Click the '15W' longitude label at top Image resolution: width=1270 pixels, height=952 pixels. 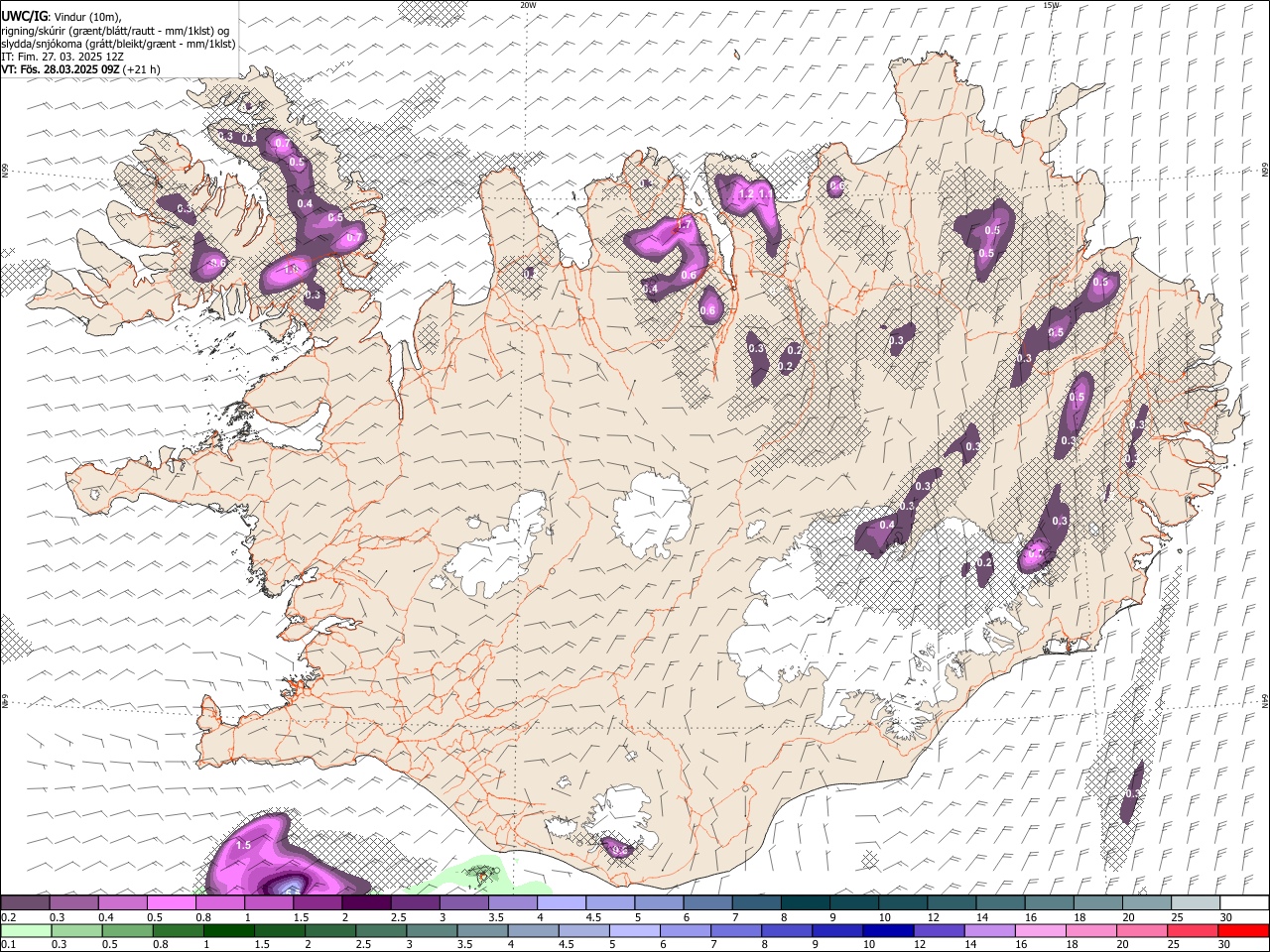pos(1051,5)
